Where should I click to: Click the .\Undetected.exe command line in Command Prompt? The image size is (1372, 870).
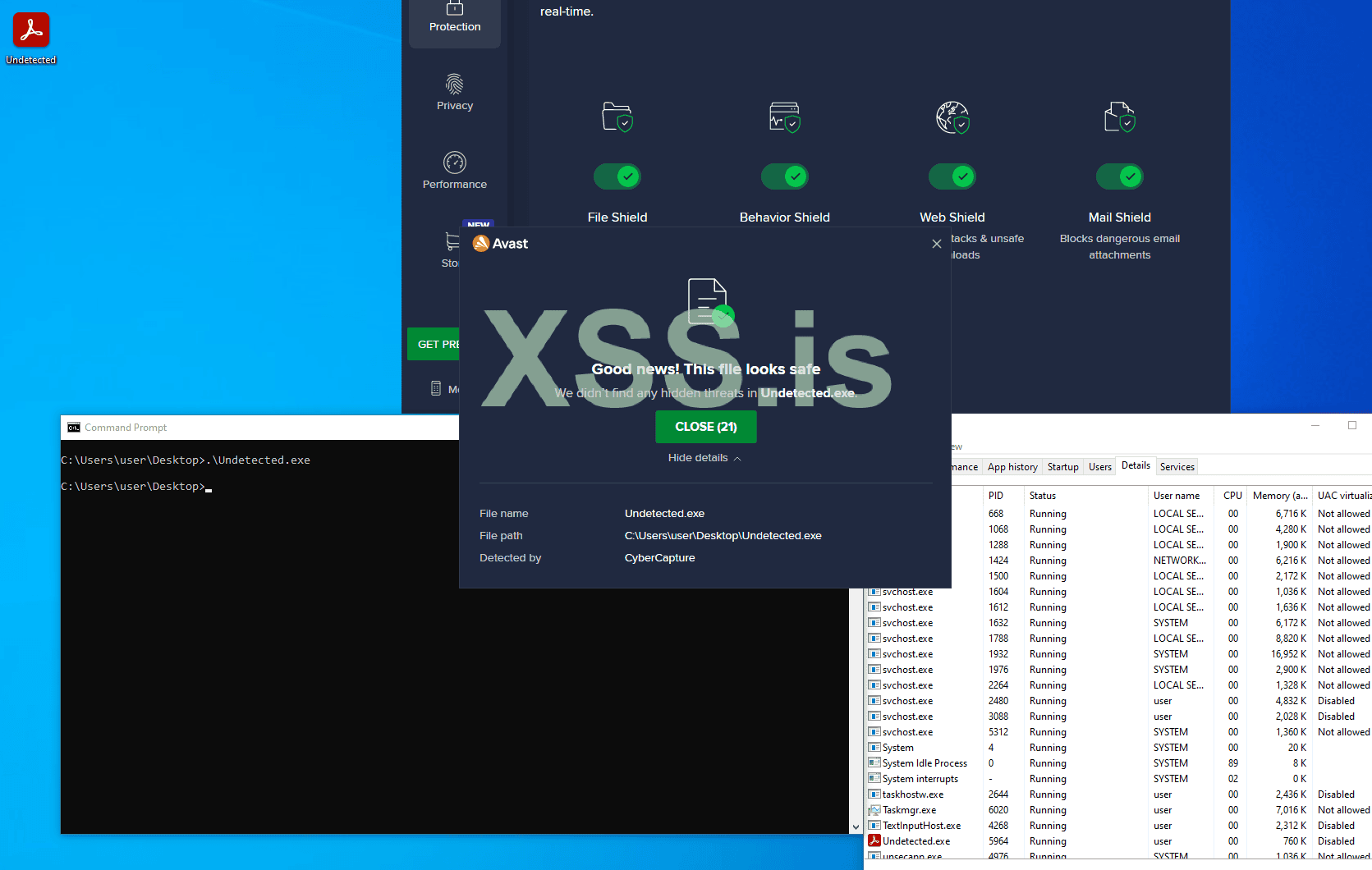coord(258,460)
